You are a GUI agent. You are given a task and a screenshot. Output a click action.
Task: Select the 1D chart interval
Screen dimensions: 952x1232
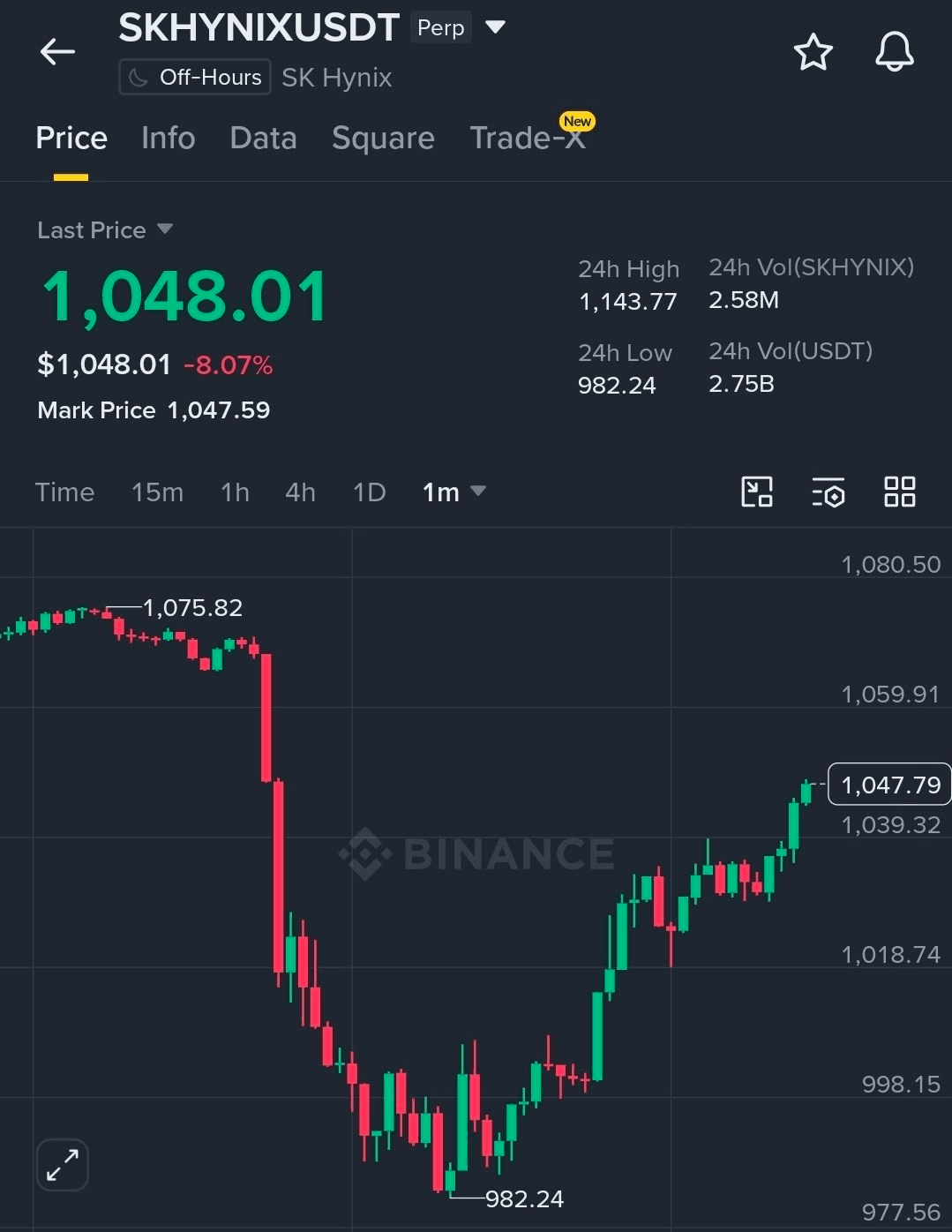[x=369, y=492]
